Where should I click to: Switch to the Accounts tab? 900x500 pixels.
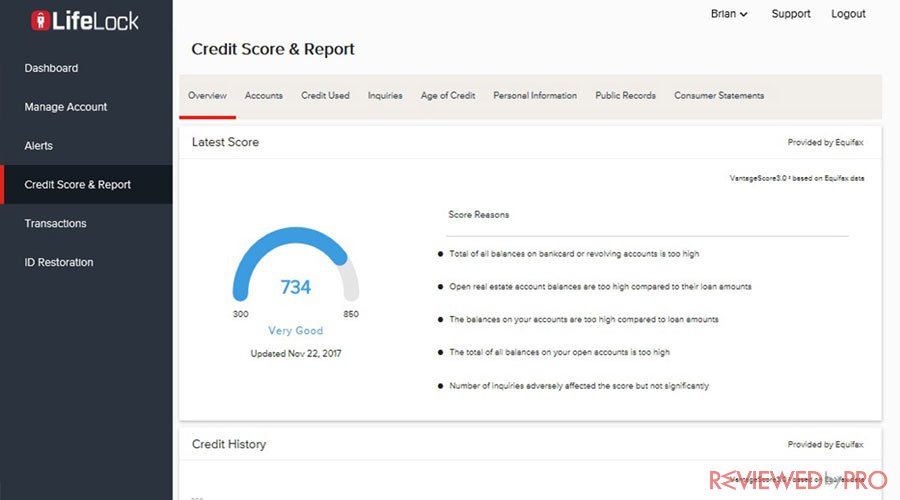[263, 95]
